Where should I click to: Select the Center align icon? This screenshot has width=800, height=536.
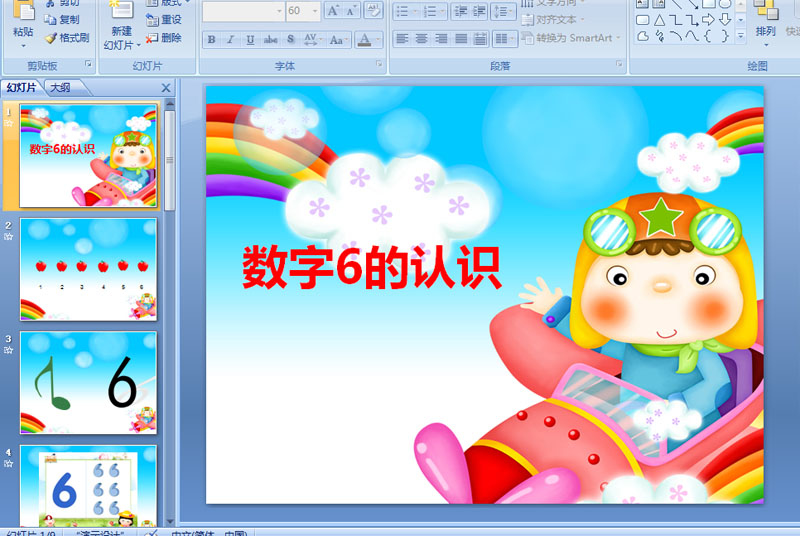click(421, 39)
